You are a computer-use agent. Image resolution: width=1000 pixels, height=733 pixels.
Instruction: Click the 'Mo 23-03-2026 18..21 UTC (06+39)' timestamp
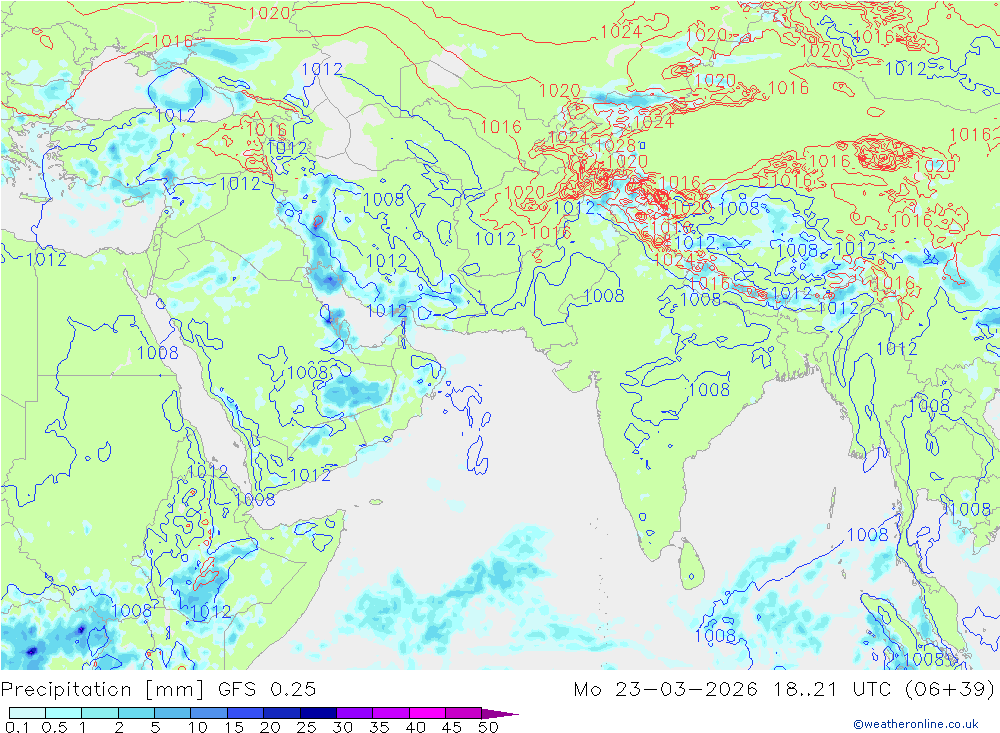[784, 690]
